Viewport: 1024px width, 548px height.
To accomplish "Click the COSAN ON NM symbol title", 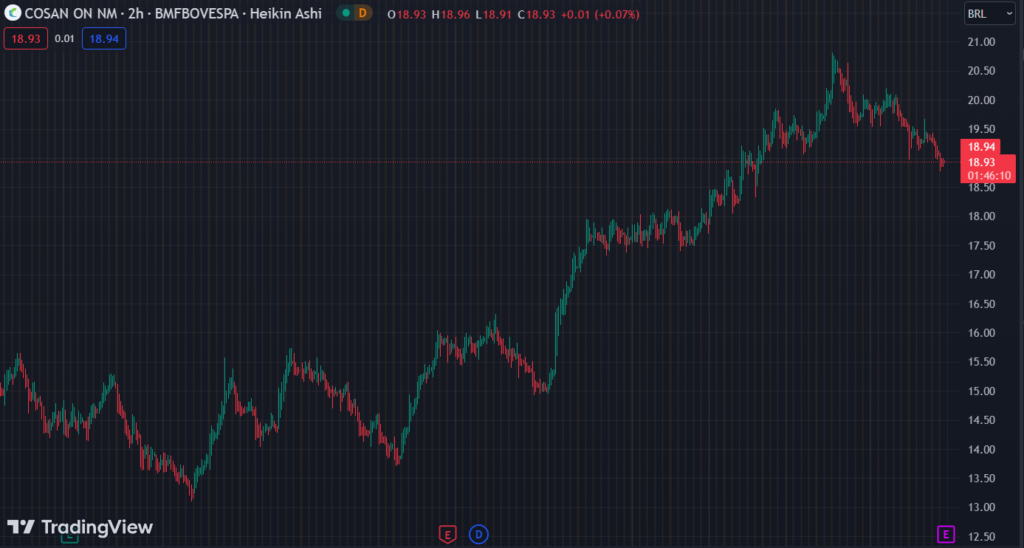I will tap(73, 14).
